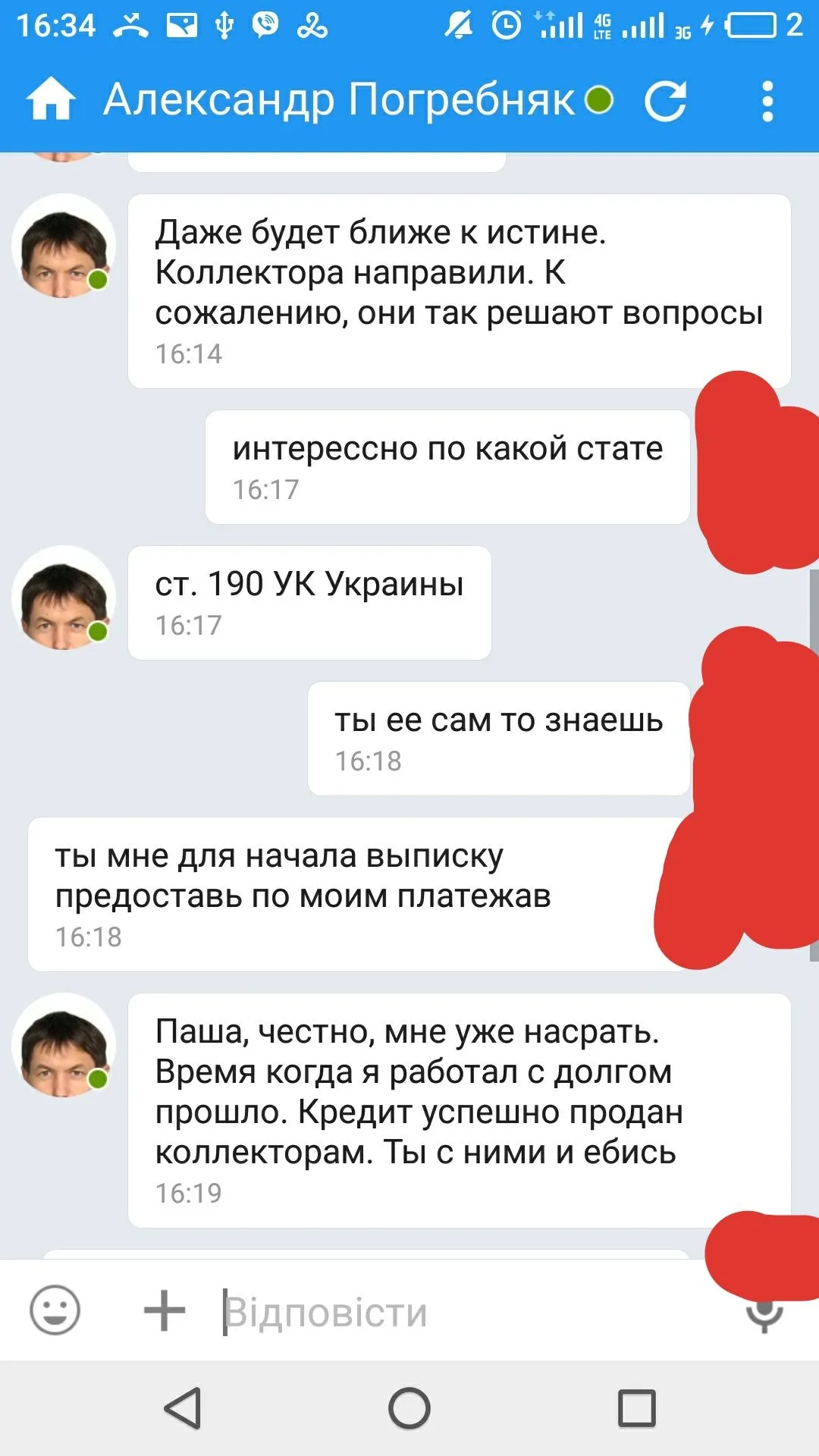This screenshot has width=819, height=1456.
Task: Tap the home icon in header
Action: (x=51, y=100)
